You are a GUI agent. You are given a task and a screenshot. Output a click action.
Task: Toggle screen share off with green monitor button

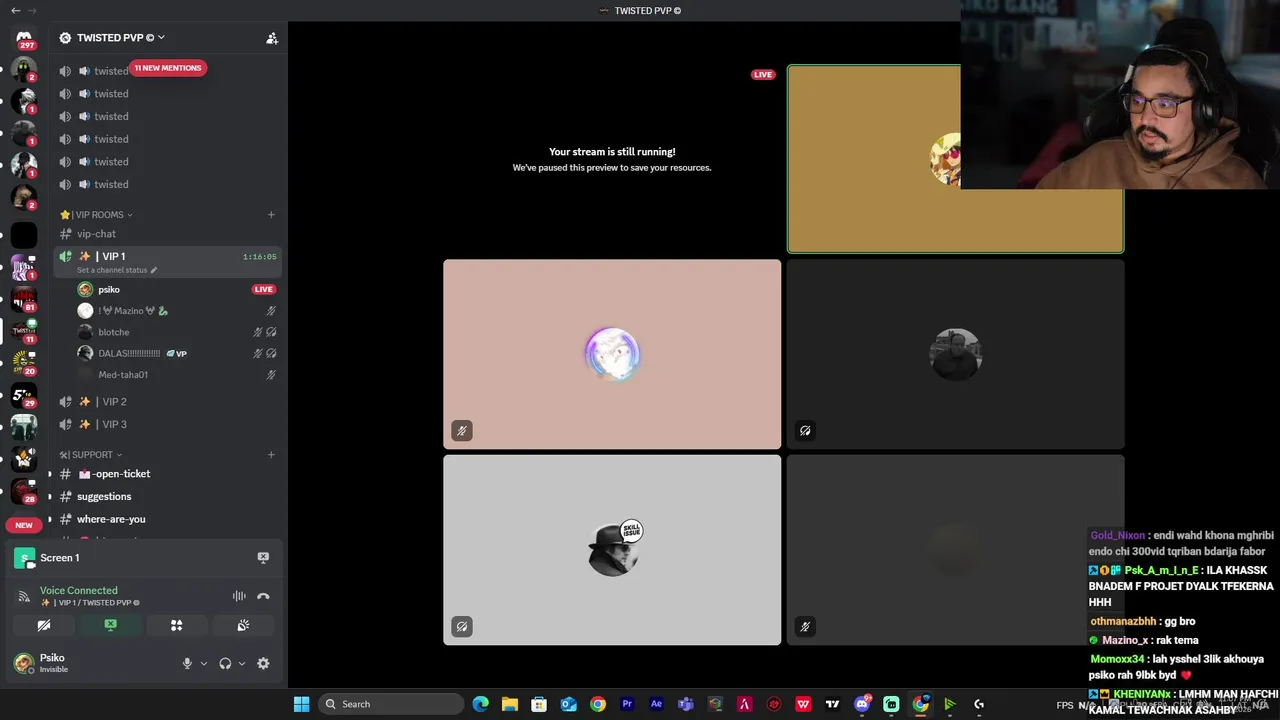coord(111,625)
